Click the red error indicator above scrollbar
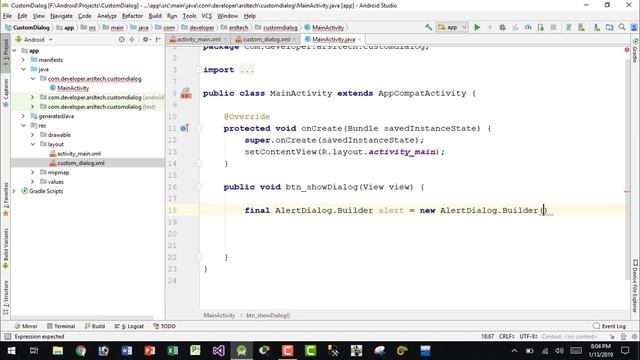Screen dimensions: 640x360 pyautogui.click(x=627, y=49)
